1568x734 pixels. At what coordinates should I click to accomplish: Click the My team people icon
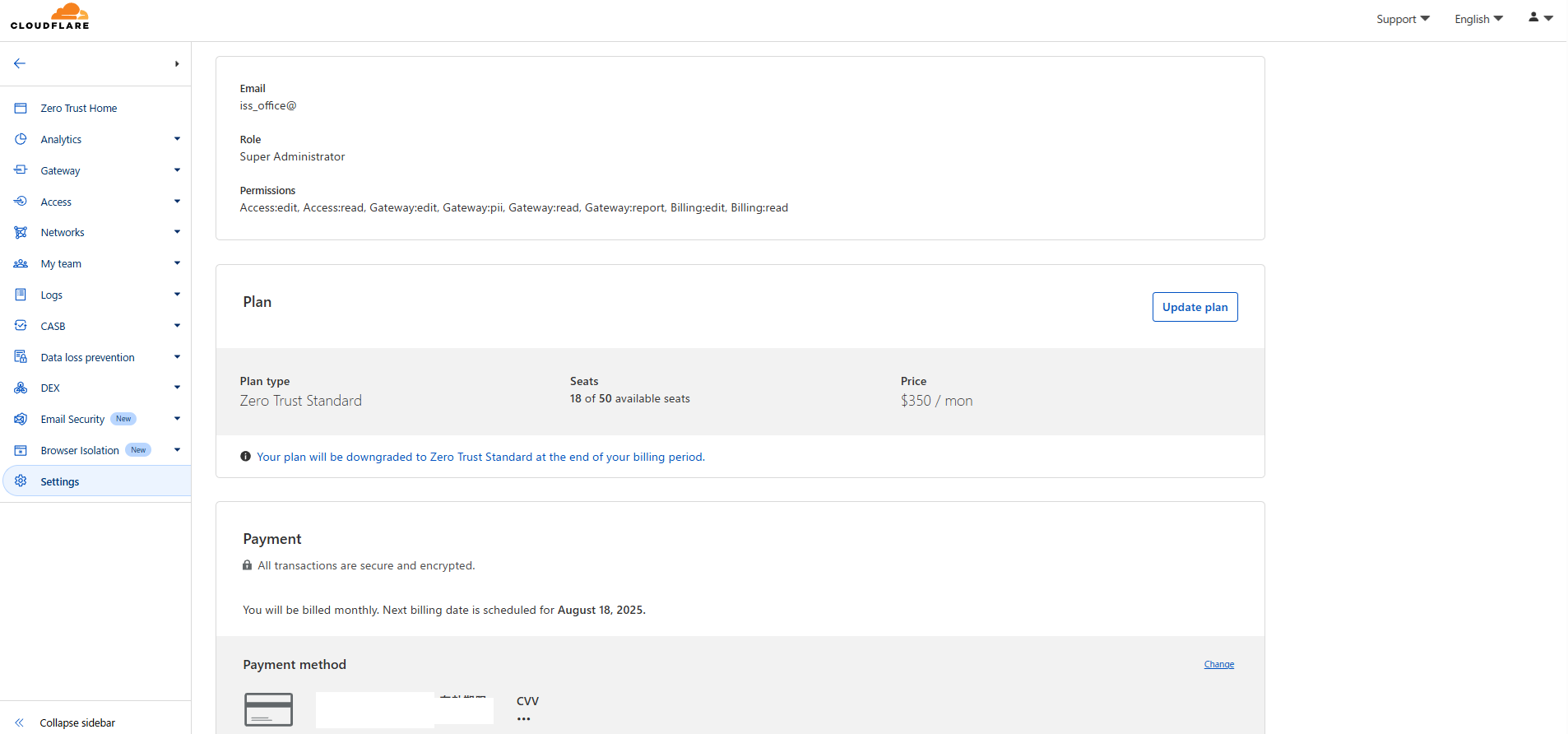(21, 264)
